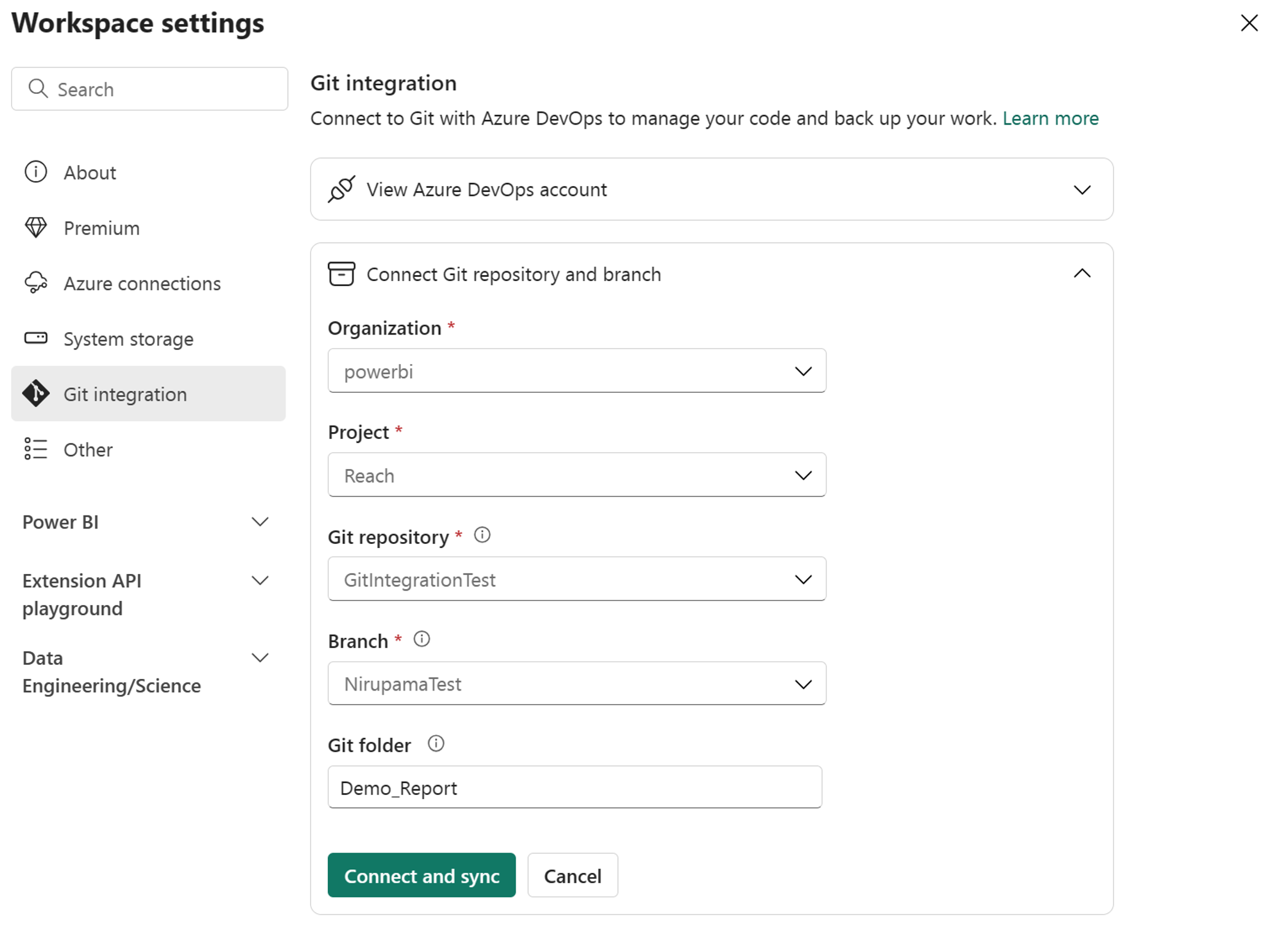1266x952 pixels.
Task: Click the search magnifier icon
Action: 38,89
